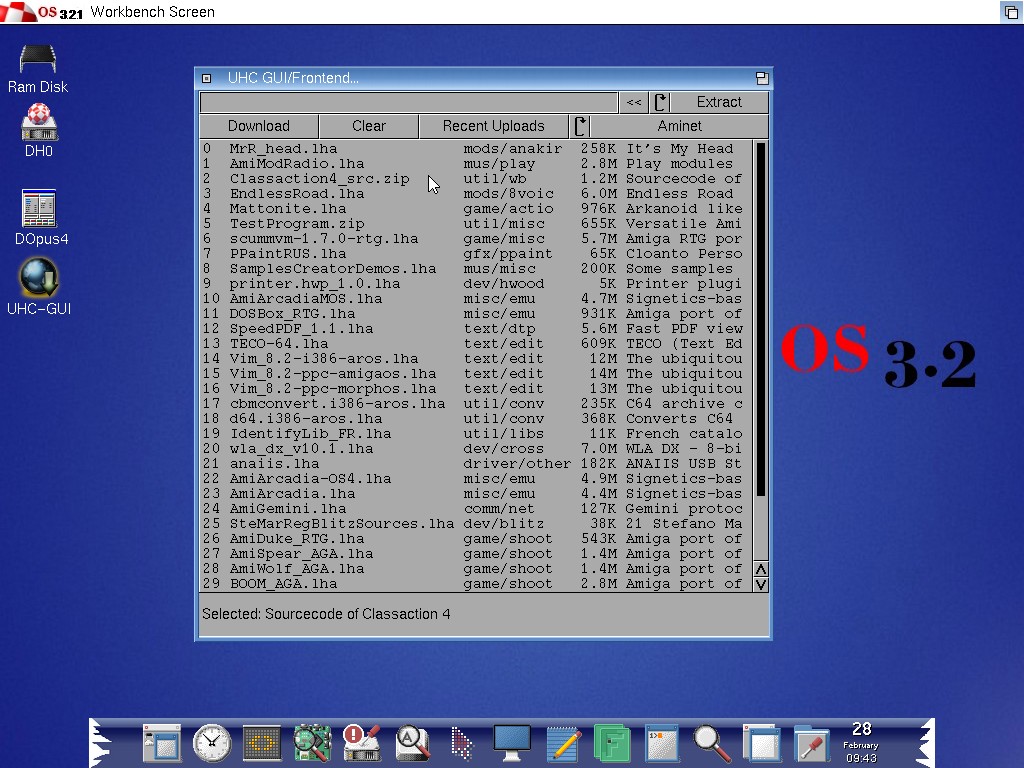Click the list scroll down arrow
Image resolution: width=1024 pixels, height=768 pixels.
coord(761,584)
